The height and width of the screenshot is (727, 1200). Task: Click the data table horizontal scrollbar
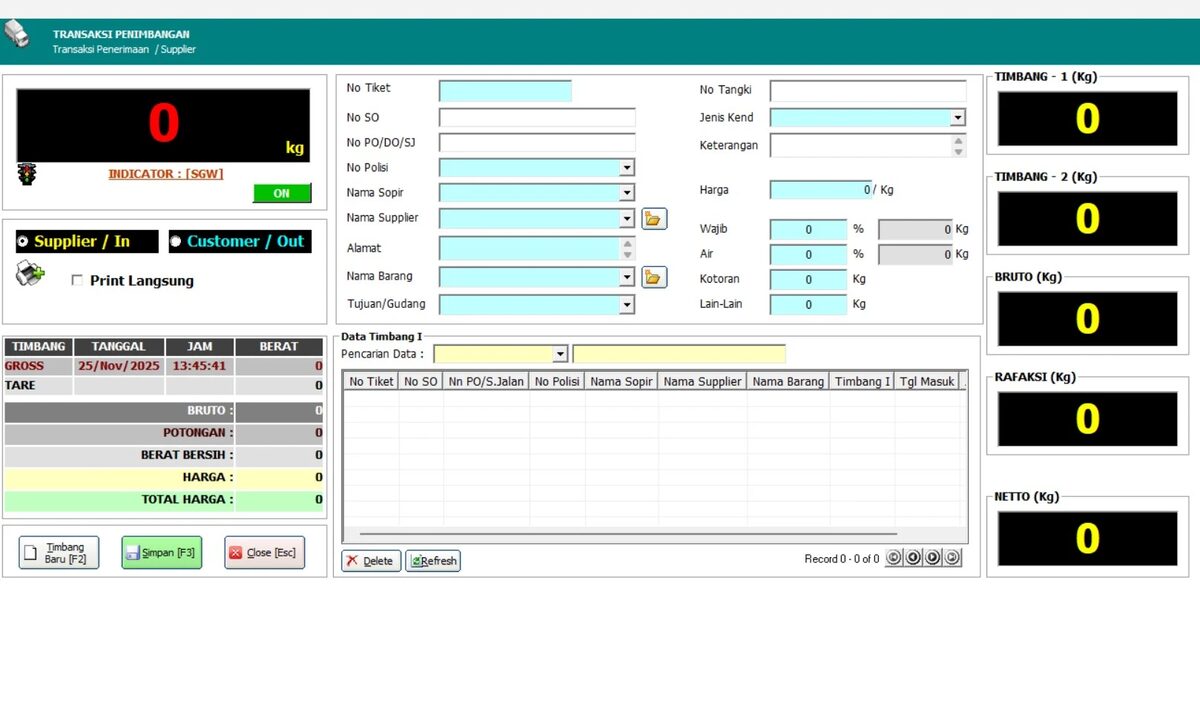628,535
